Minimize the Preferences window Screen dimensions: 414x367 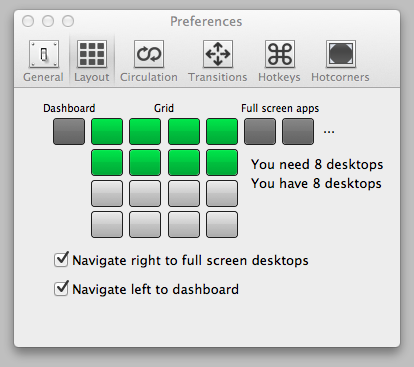coord(48,21)
